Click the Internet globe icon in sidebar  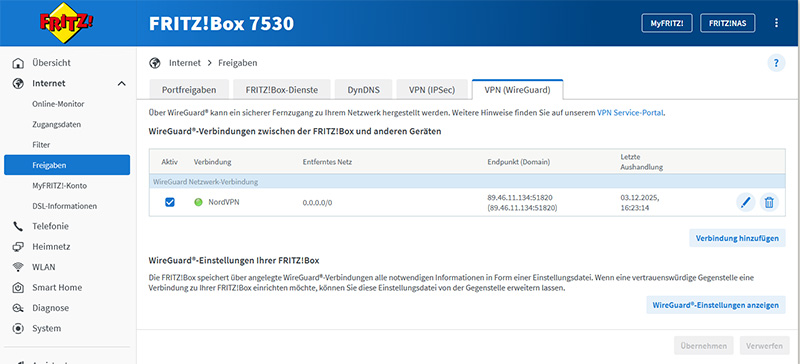pos(18,83)
